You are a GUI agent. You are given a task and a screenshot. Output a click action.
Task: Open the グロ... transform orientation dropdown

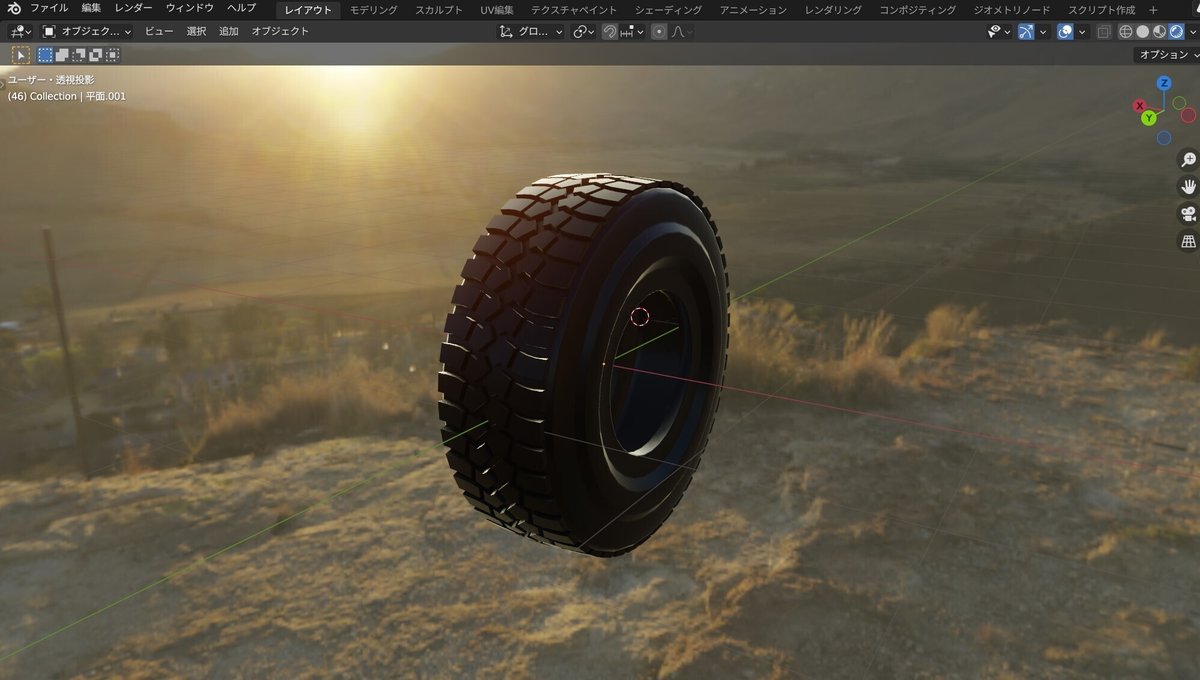530,31
